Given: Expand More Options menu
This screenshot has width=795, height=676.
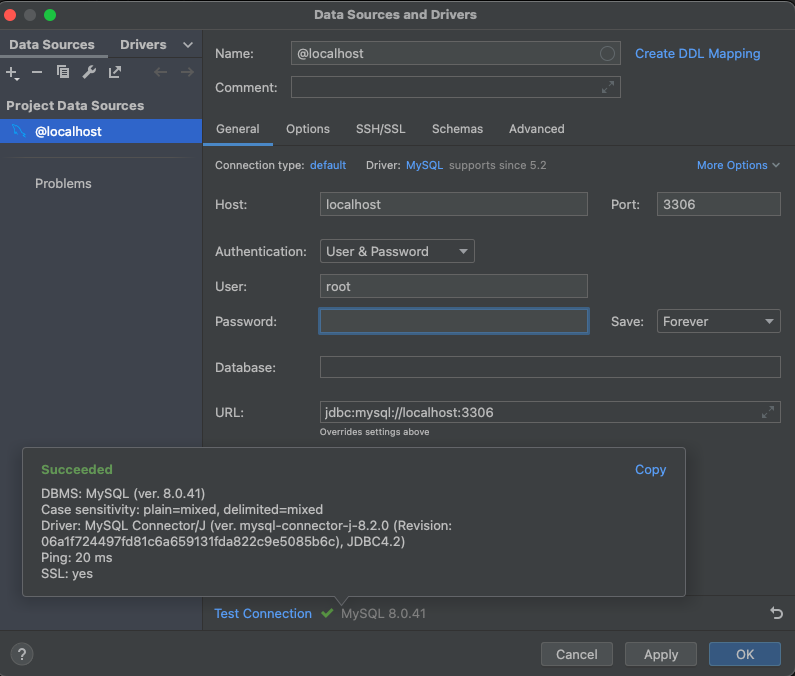Looking at the screenshot, I should [738, 165].
